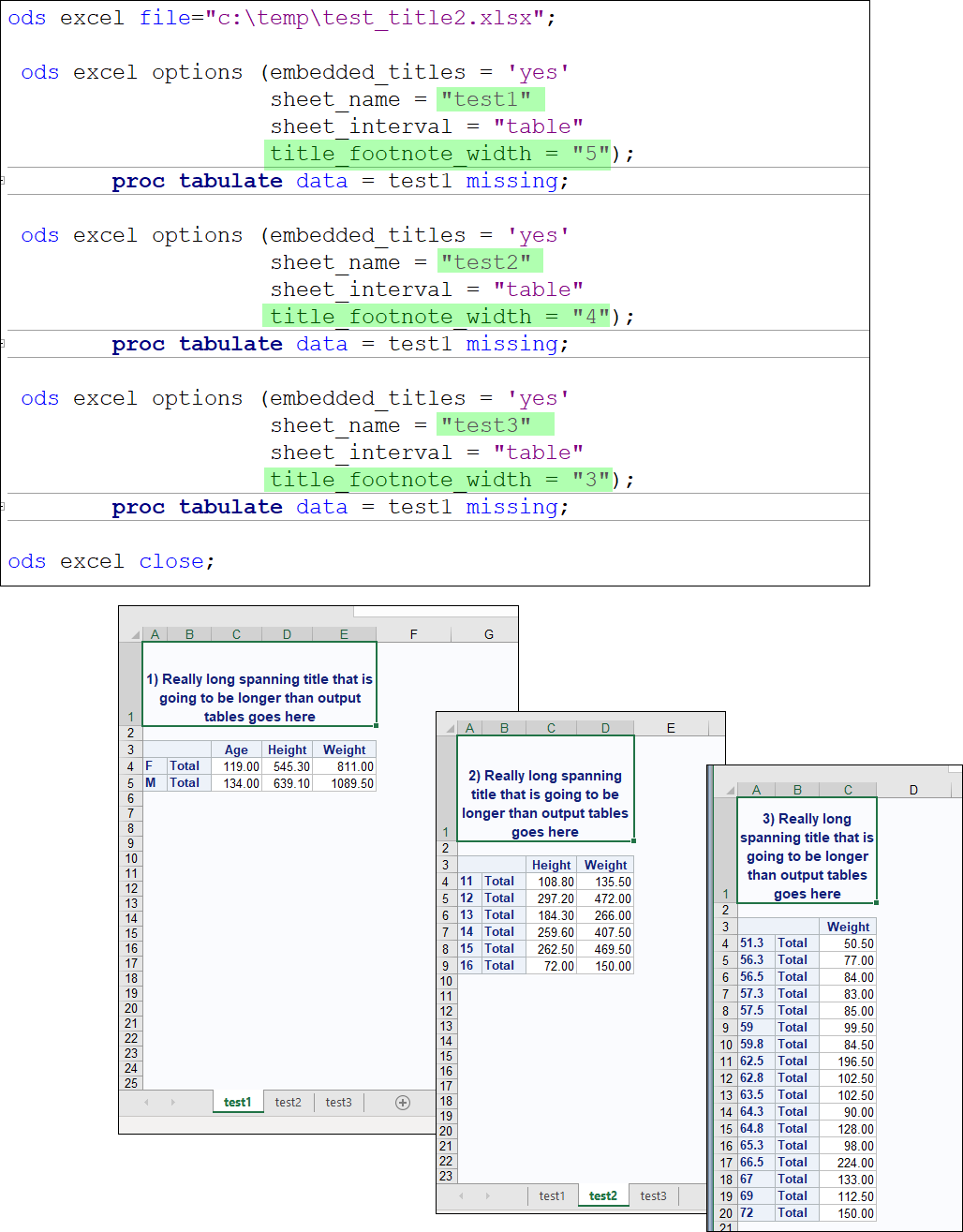
Task: Click left sheet-scroll arrow in test2 workbook window
Action: (462, 1196)
